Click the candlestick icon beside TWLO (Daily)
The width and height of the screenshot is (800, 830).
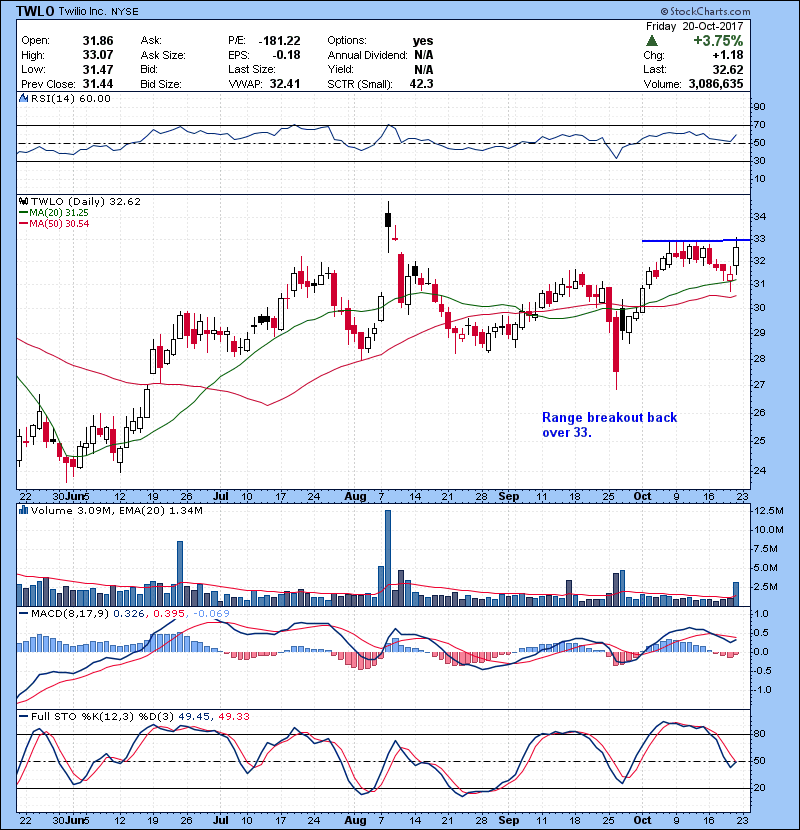pyautogui.click(x=23, y=202)
